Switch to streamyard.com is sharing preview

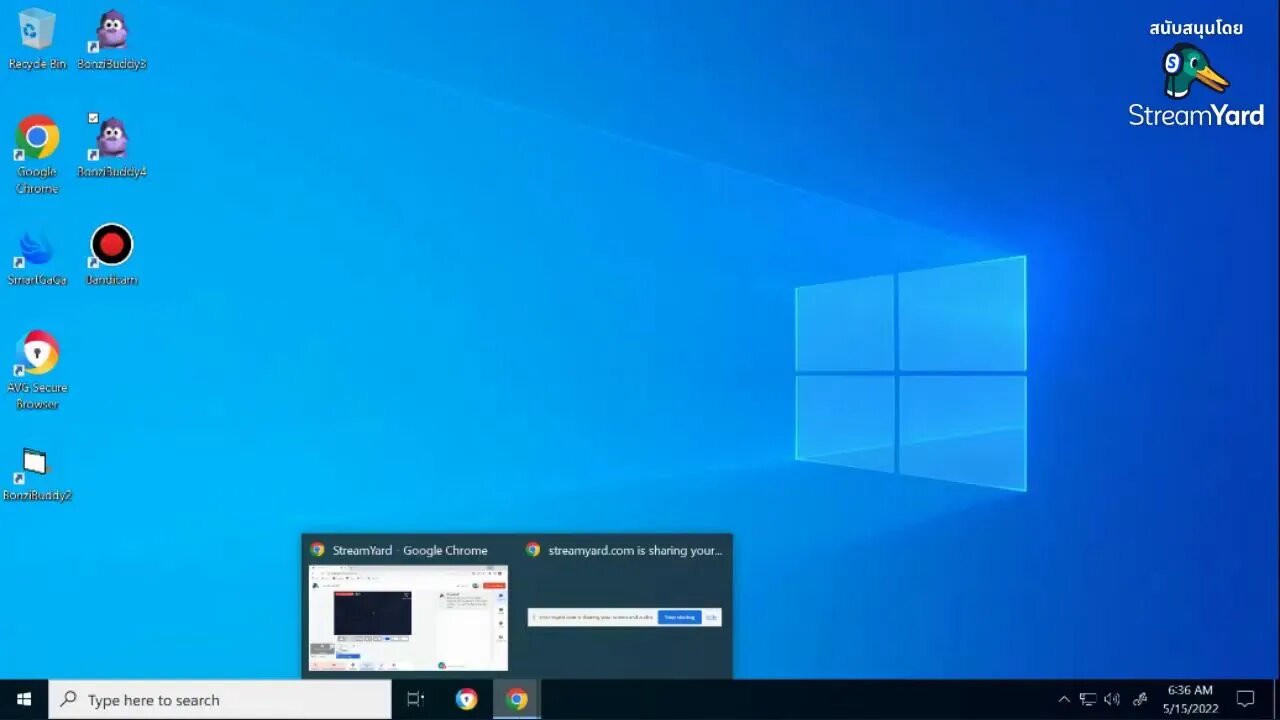[625, 607]
